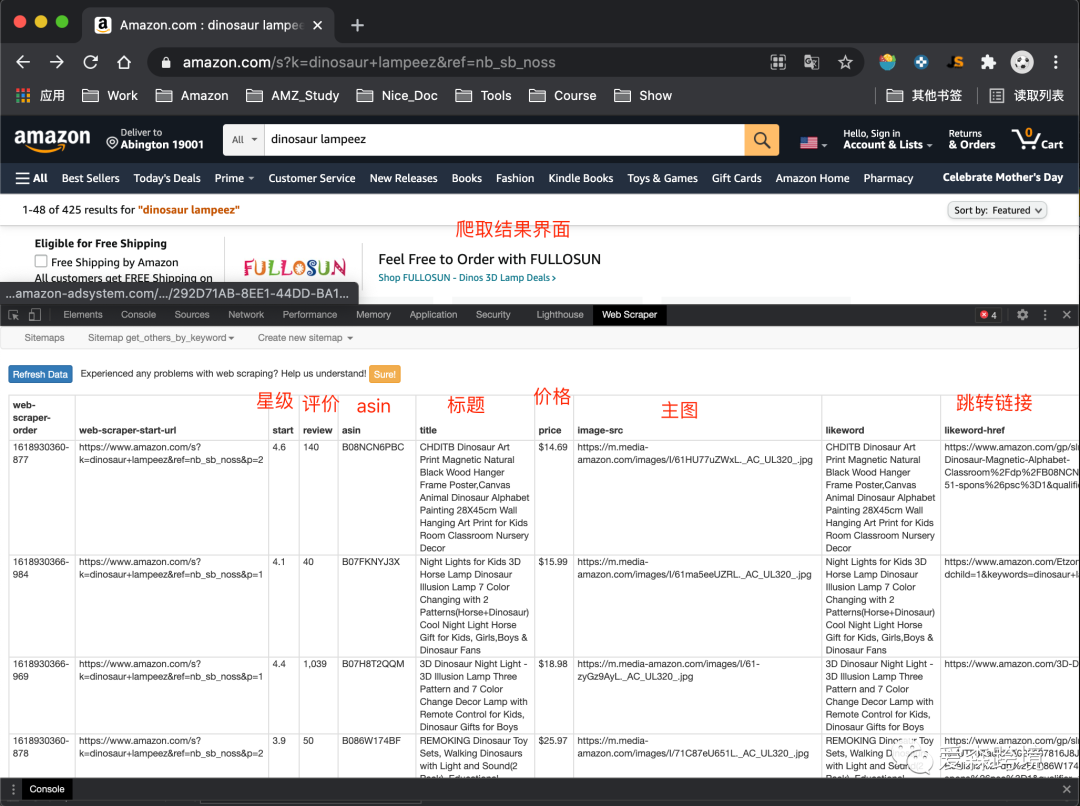Click Returns & Orders link
Image resolution: width=1080 pixels, height=806 pixels.
tap(972, 139)
